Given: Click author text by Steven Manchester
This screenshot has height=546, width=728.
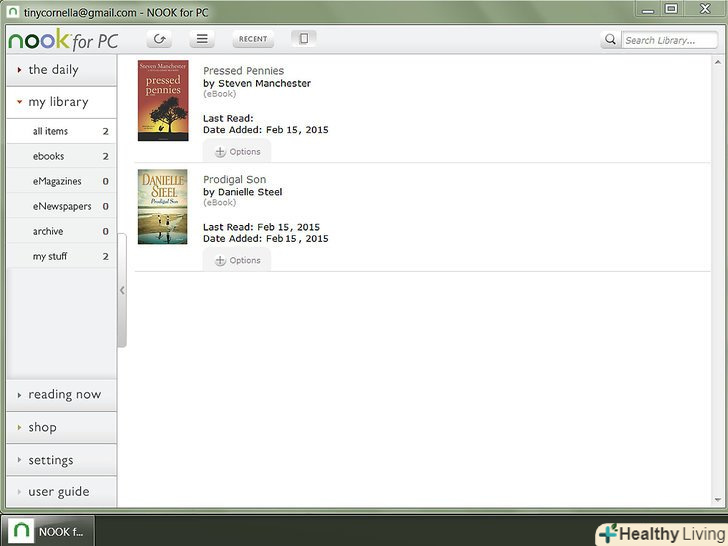Looking at the screenshot, I should [x=257, y=84].
